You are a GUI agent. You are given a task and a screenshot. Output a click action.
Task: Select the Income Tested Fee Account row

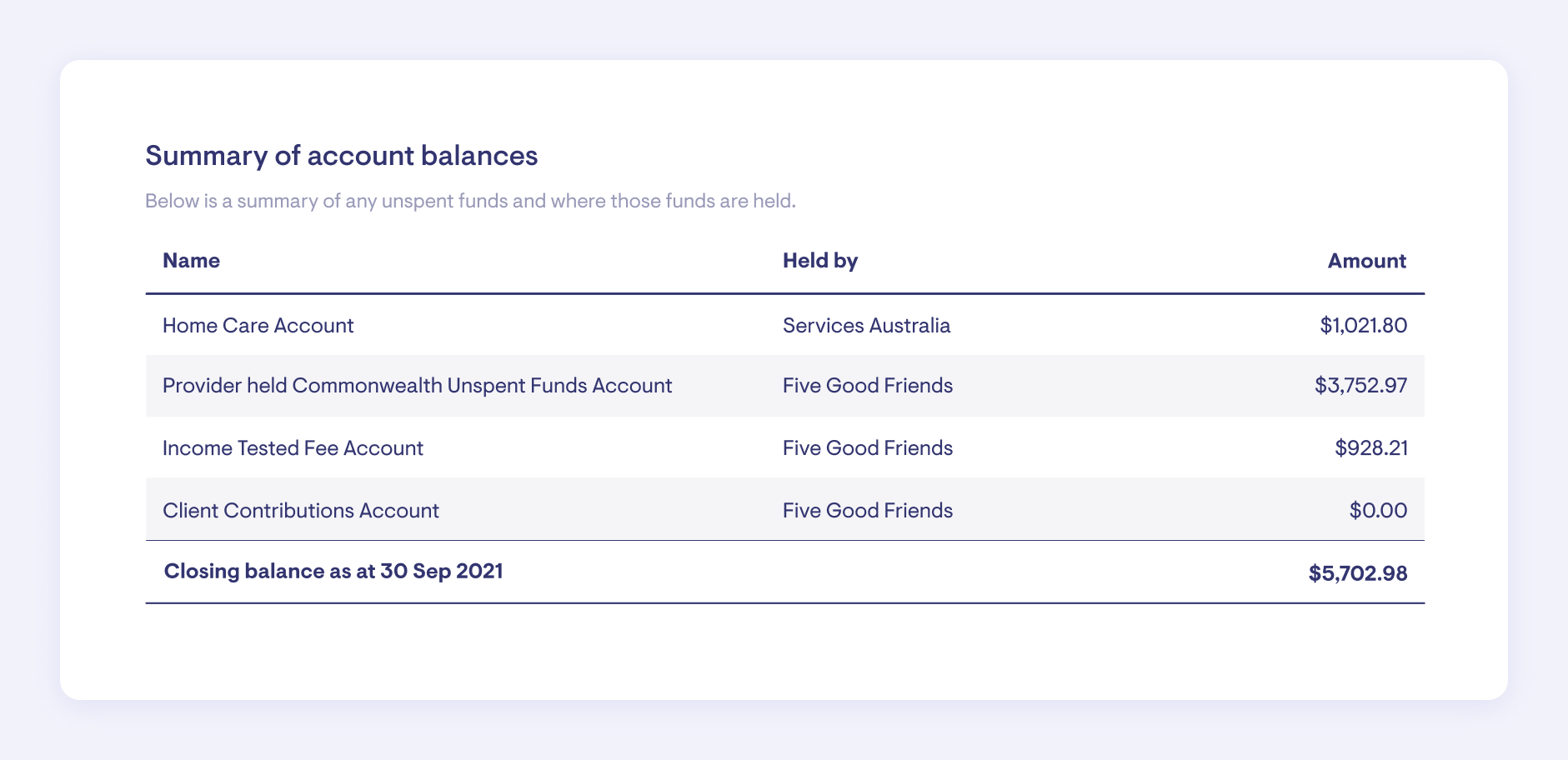[293, 448]
